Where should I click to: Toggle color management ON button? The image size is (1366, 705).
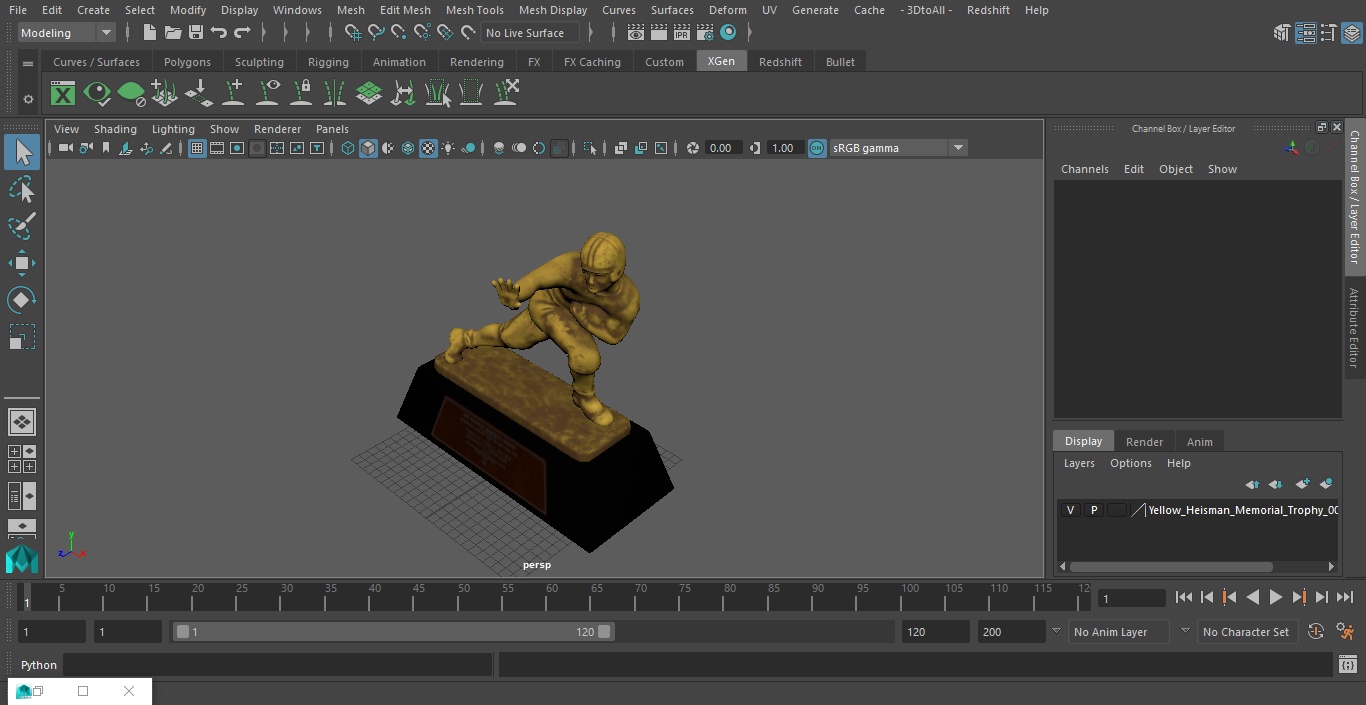click(817, 148)
